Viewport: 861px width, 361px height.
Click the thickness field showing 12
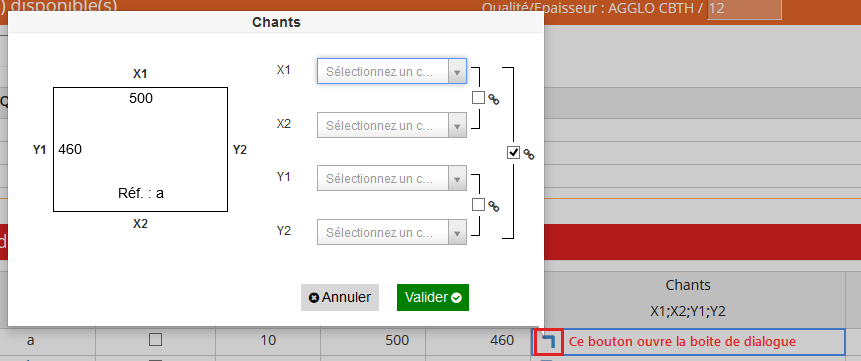(x=744, y=9)
